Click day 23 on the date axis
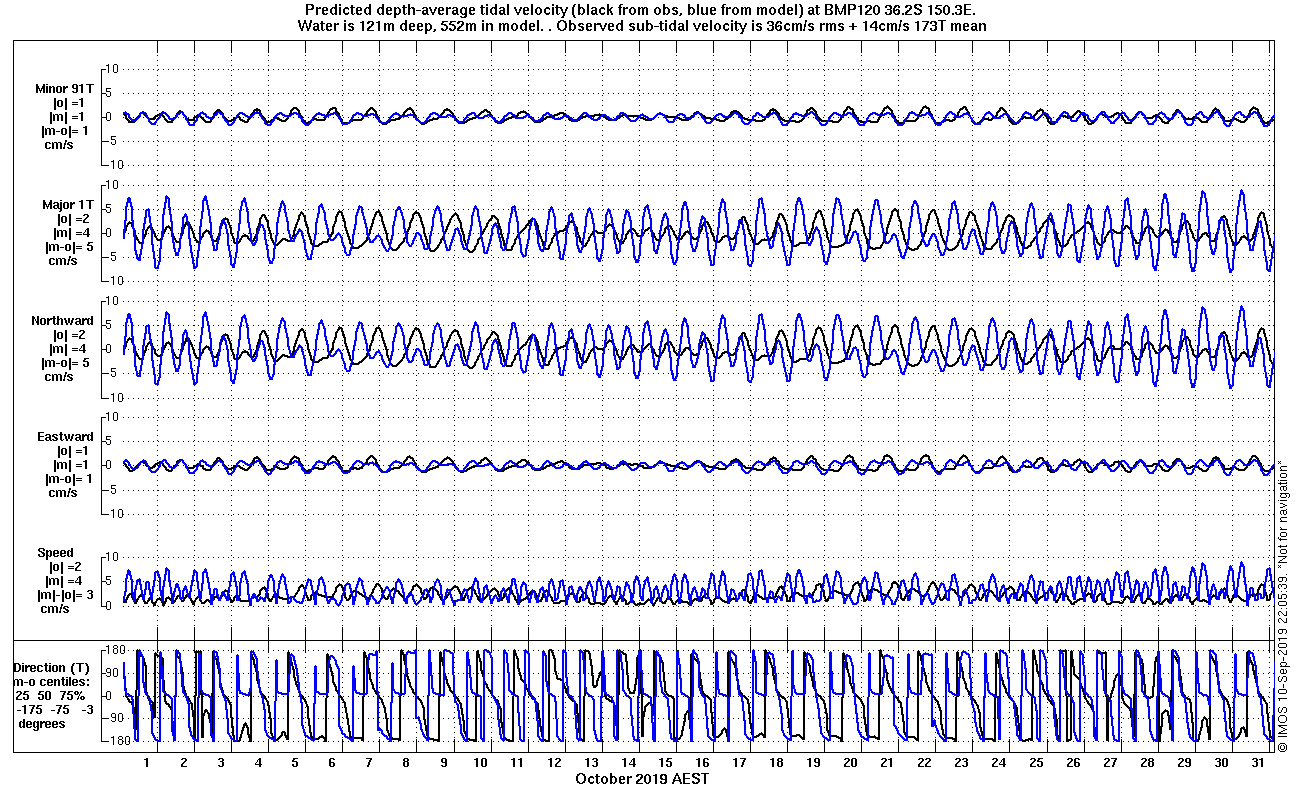1300x800 pixels. [x=961, y=762]
